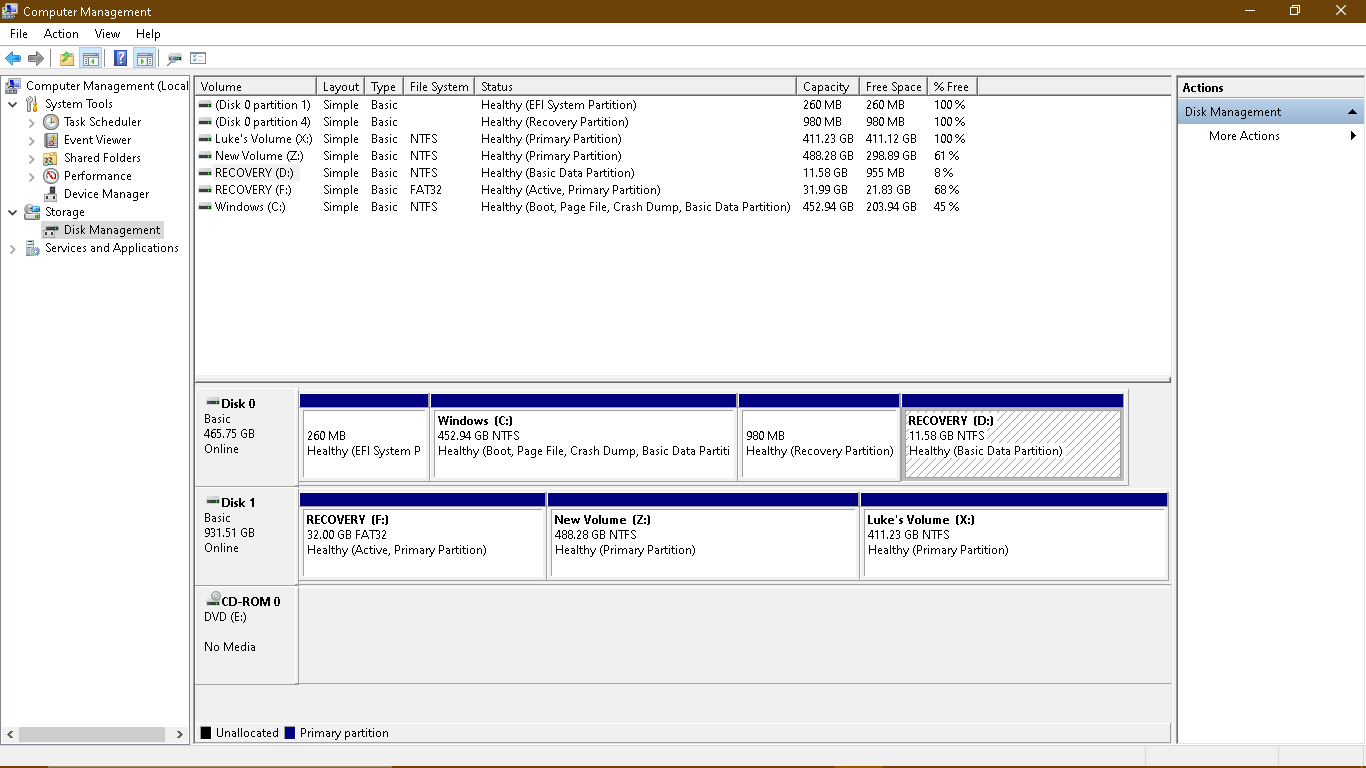
Task: Click the Back arrow in the toolbar
Action: 13,58
